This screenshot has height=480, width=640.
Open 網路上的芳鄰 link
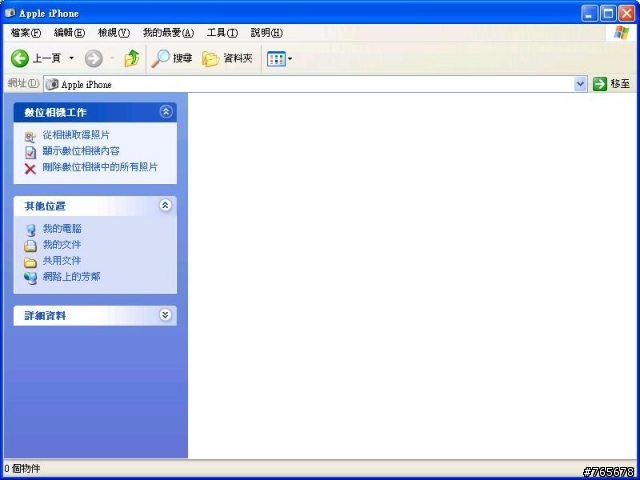71,277
